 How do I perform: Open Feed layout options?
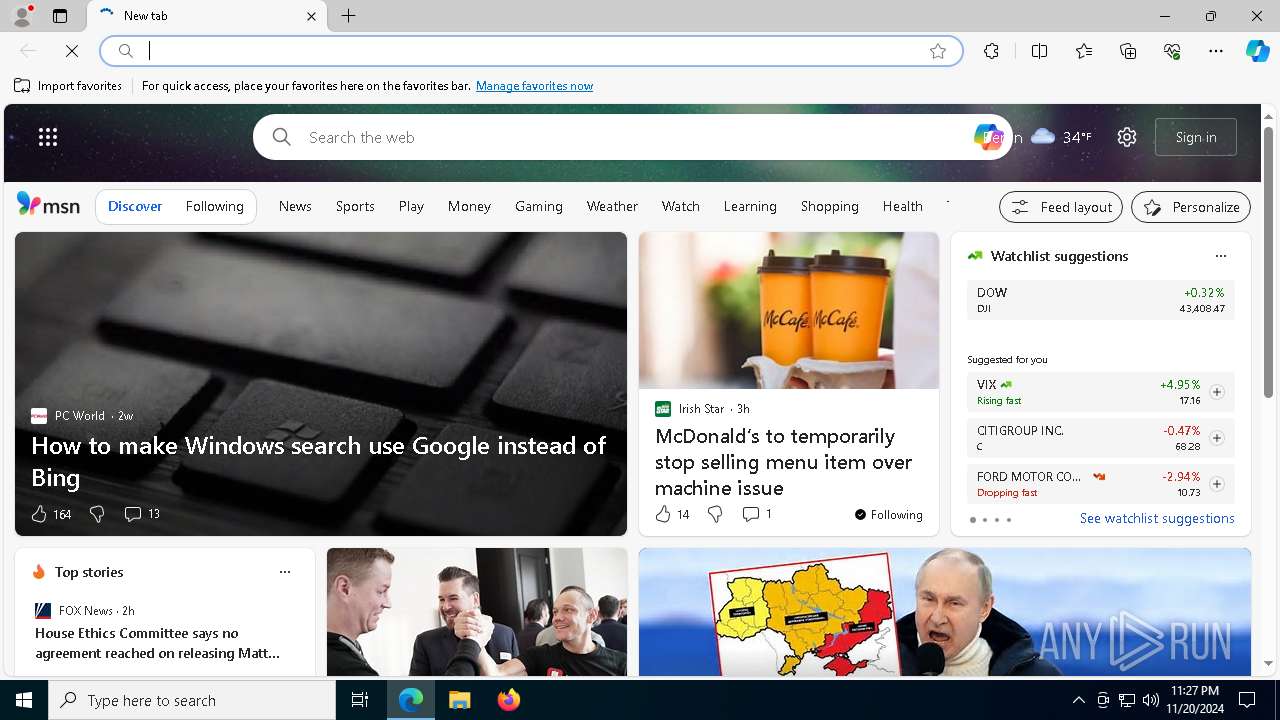click(1061, 207)
